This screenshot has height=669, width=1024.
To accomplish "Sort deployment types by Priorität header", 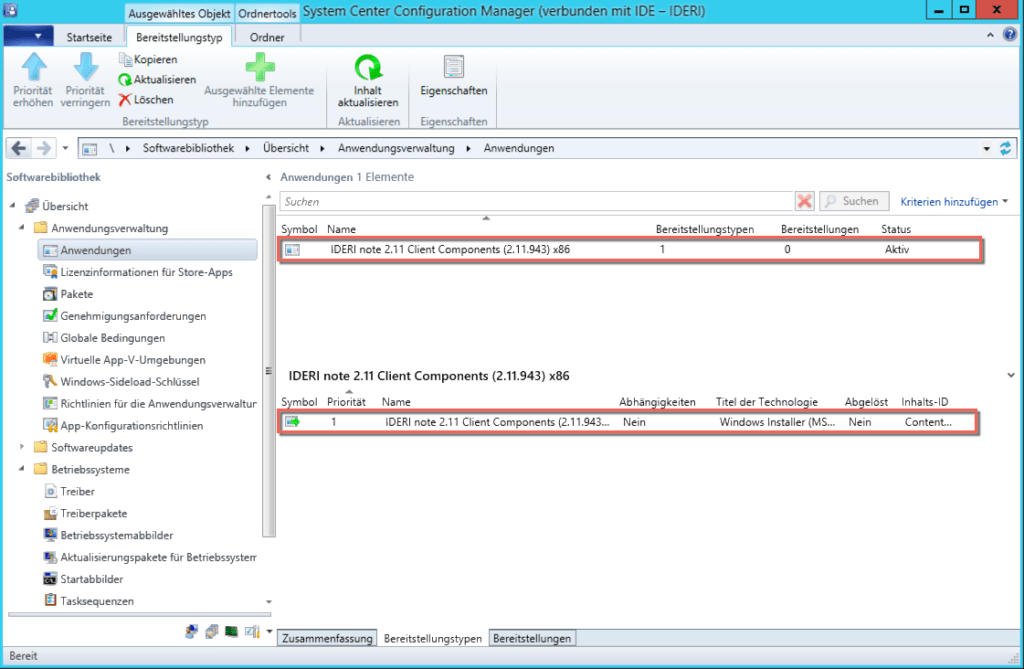I will click(x=346, y=402).
